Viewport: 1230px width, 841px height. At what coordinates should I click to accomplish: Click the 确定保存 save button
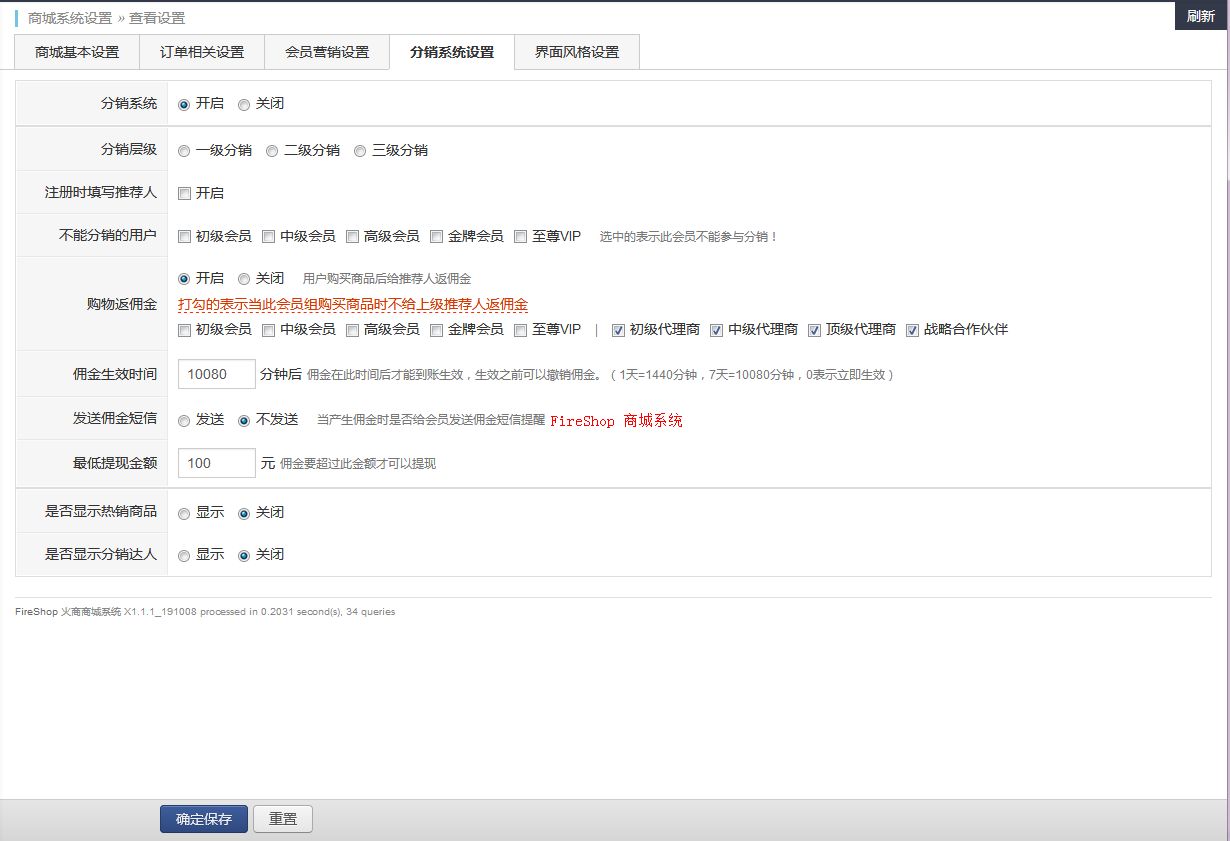tap(204, 819)
